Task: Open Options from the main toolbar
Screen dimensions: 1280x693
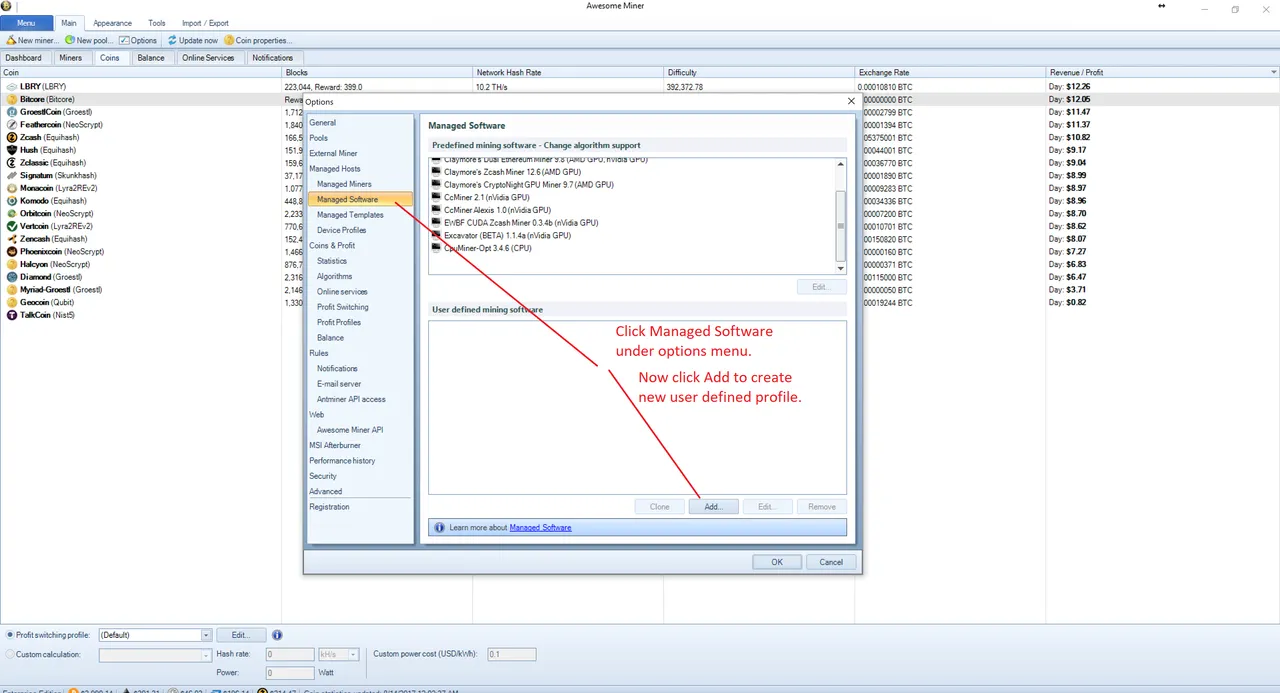Action: [x=138, y=41]
